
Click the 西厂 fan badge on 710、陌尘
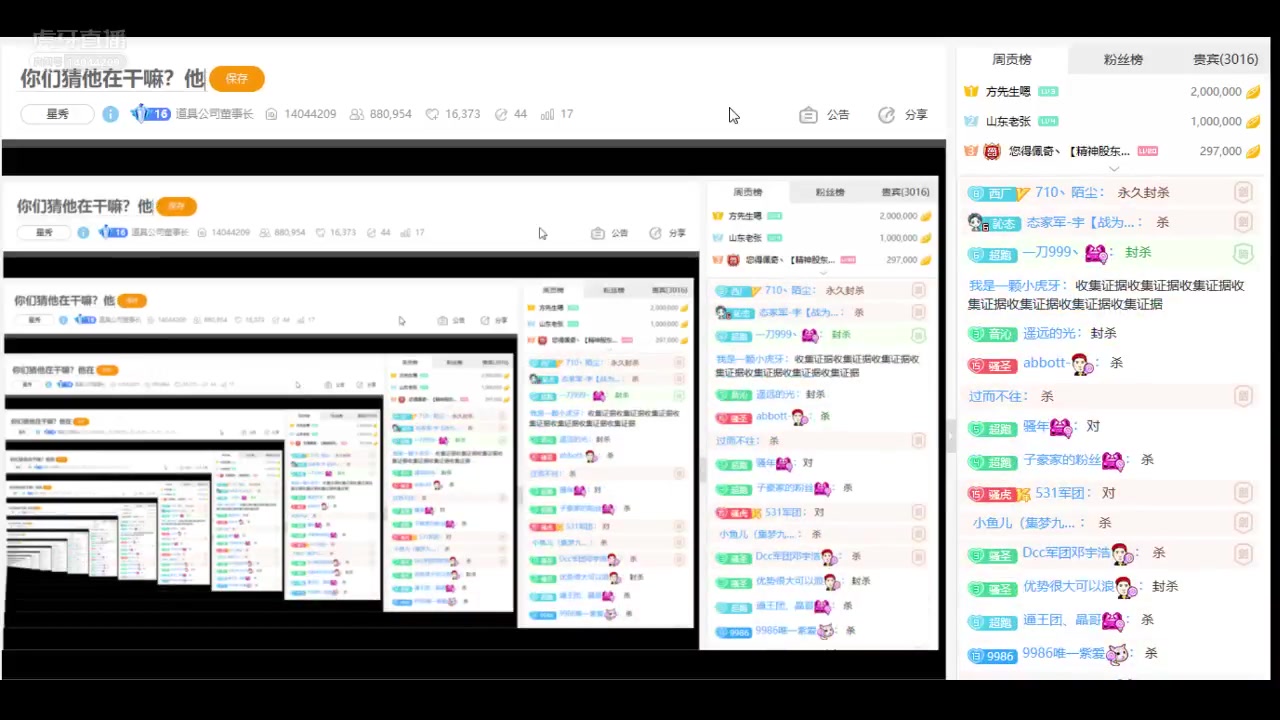tap(998, 193)
